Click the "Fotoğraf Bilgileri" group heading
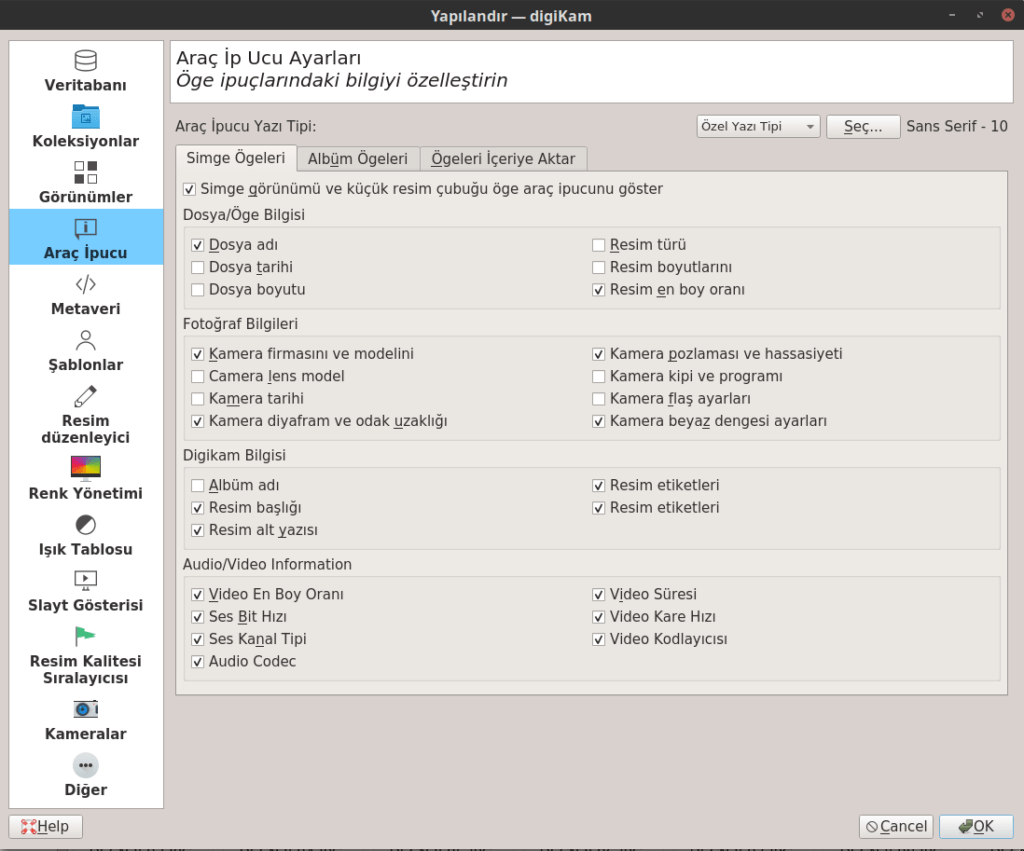The image size is (1024, 851). click(240, 324)
